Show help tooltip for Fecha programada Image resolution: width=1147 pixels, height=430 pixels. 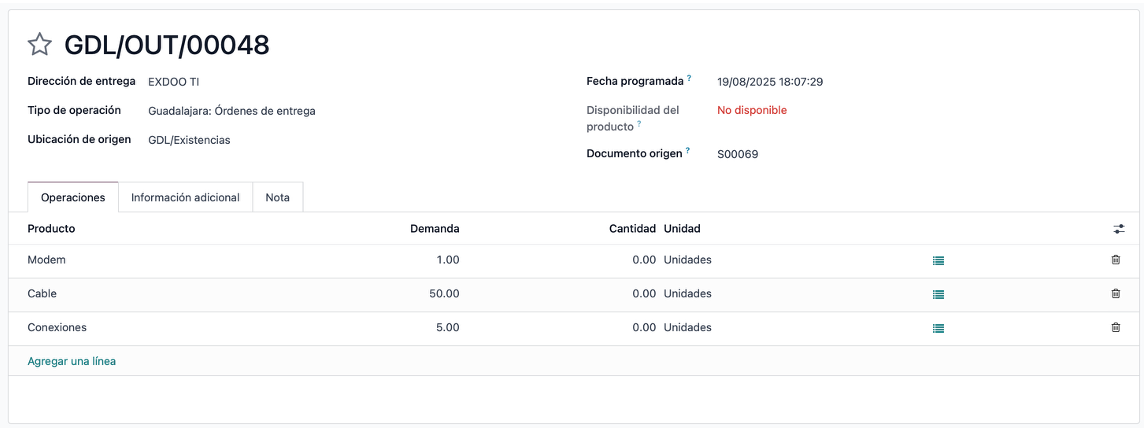pyautogui.click(x=689, y=78)
